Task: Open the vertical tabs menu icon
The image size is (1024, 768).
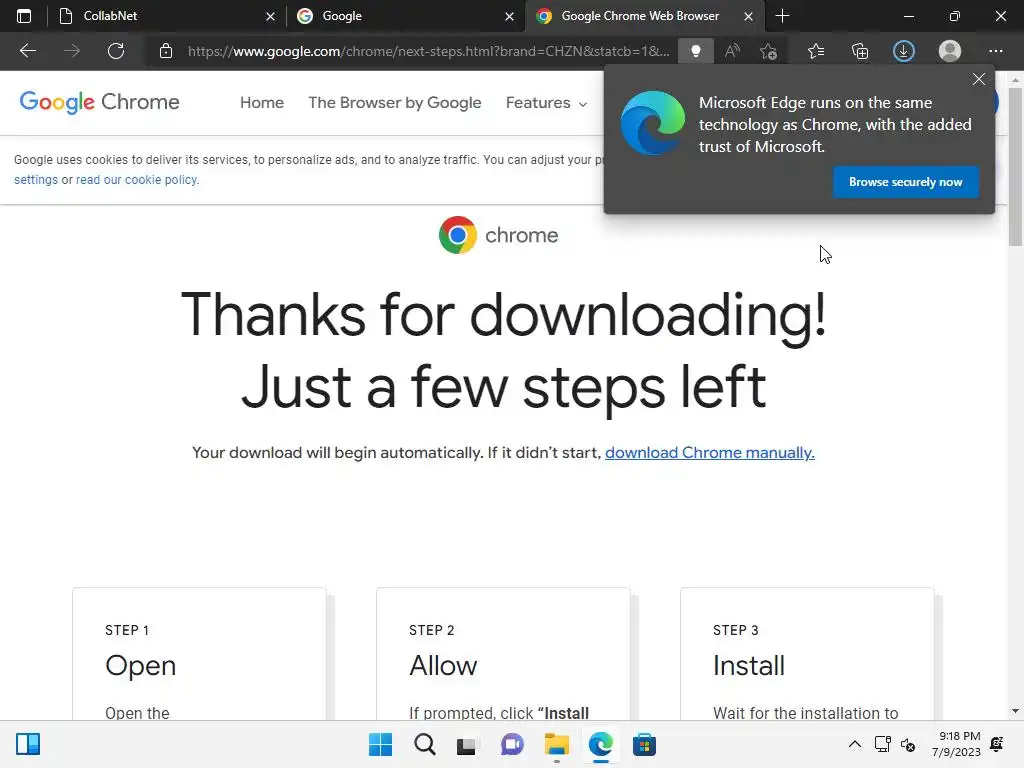Action: click(24, 16)
